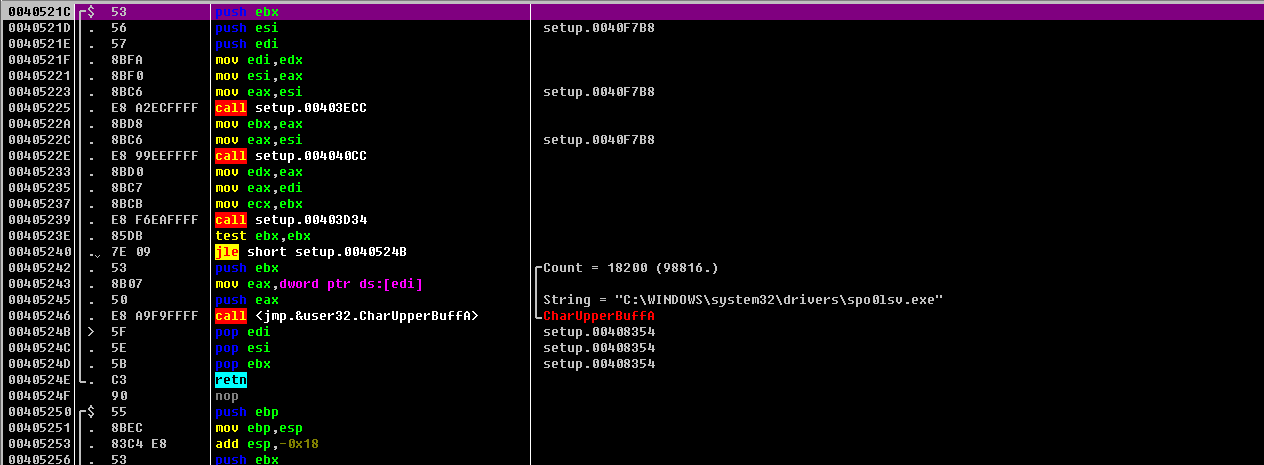This screenshot has width=1264, height=465.
Task: Click hex bytes '85DB' of the test row
Action: click(127, 236)
